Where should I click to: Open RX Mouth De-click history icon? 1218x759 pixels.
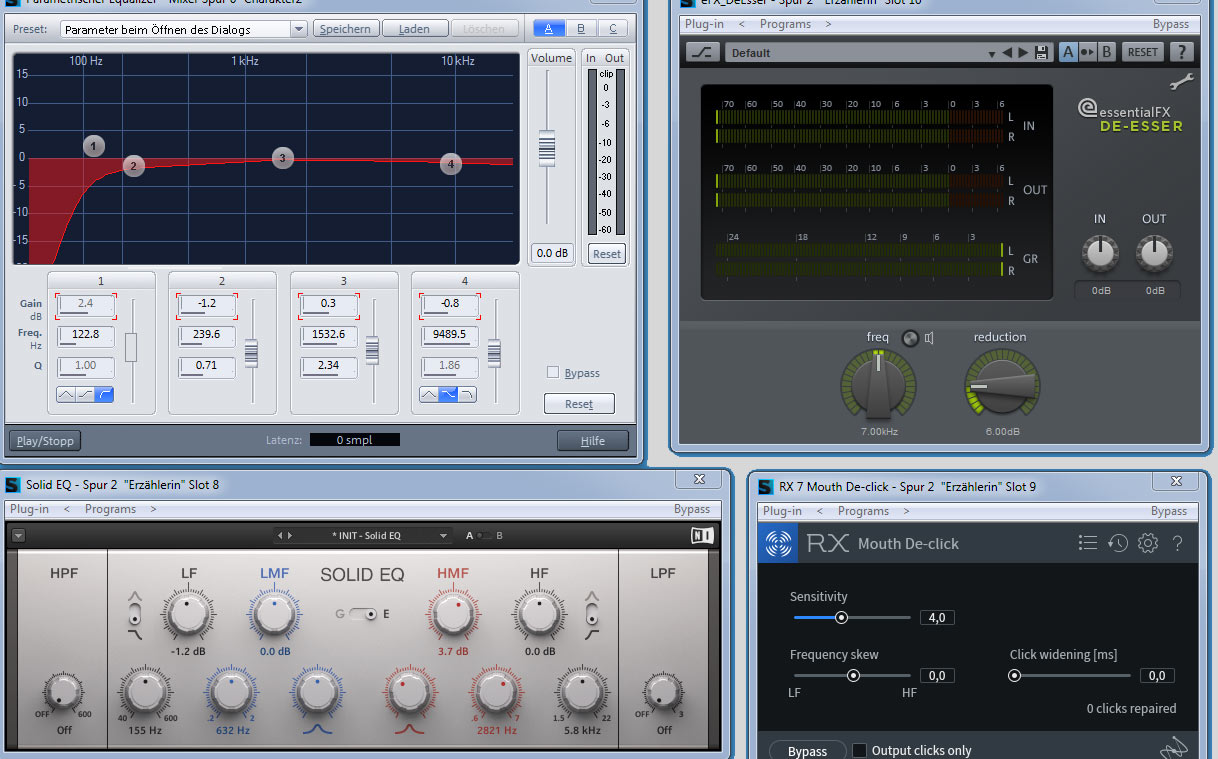click(1118, 543)
